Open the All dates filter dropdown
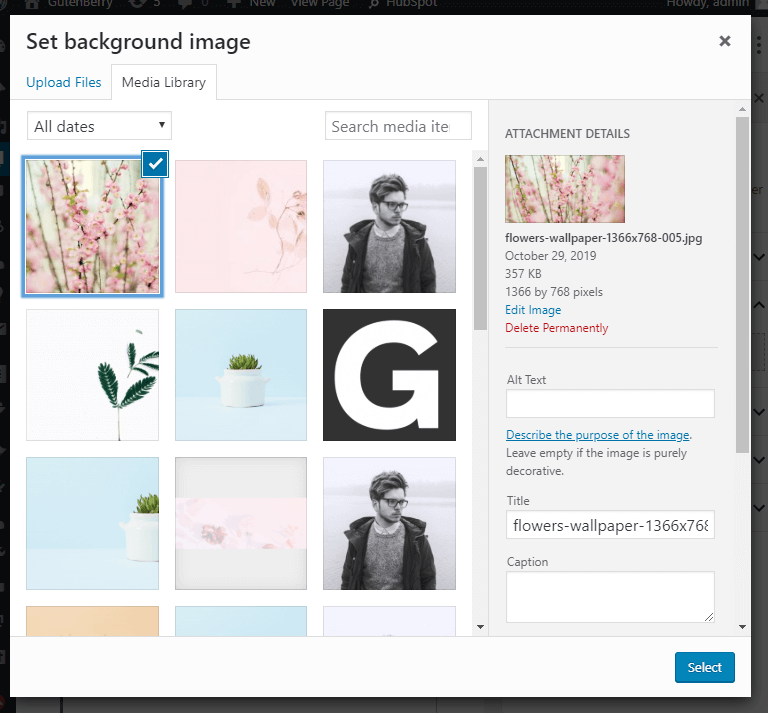 99,126
